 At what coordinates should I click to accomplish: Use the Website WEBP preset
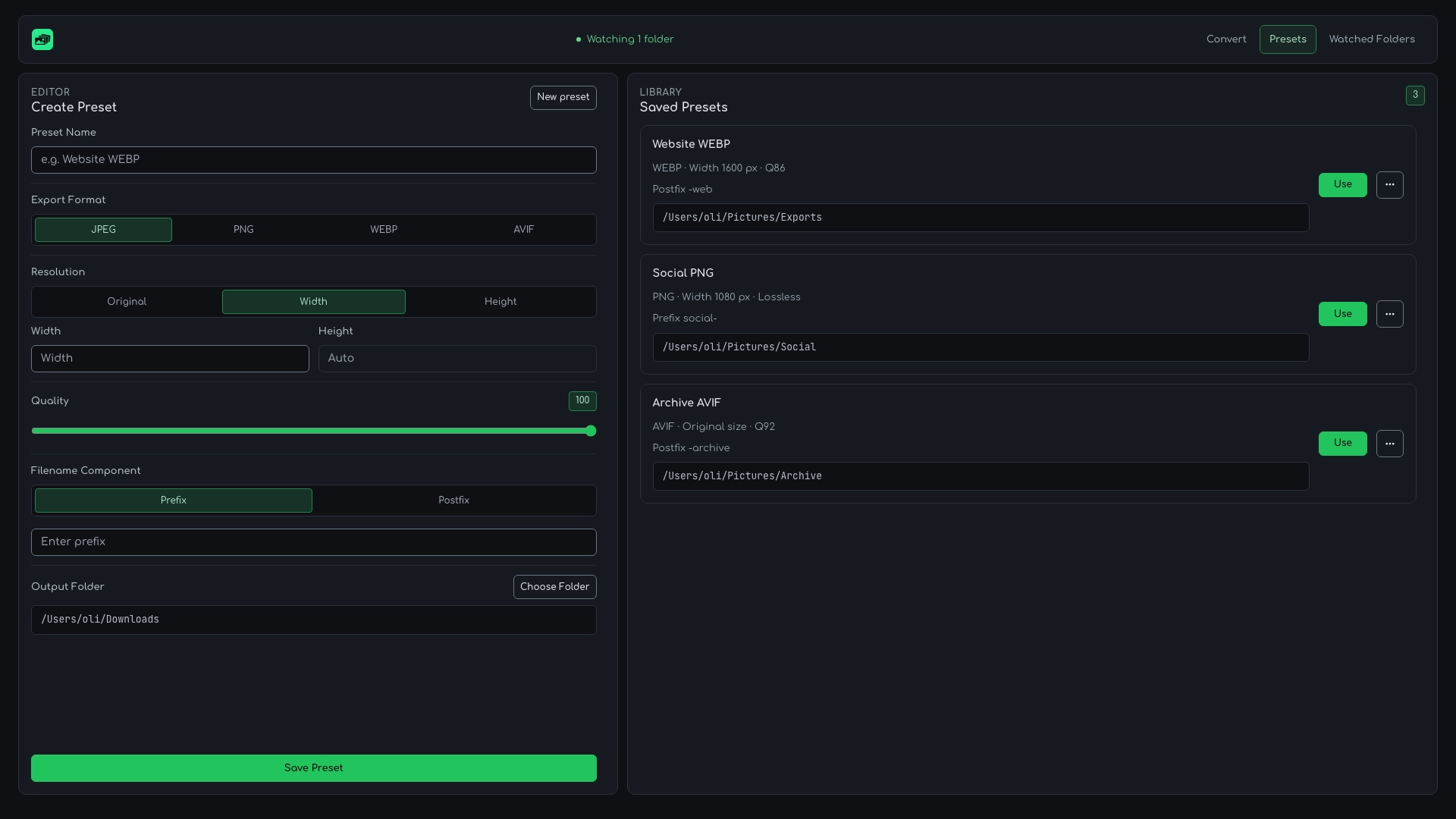1343,185
